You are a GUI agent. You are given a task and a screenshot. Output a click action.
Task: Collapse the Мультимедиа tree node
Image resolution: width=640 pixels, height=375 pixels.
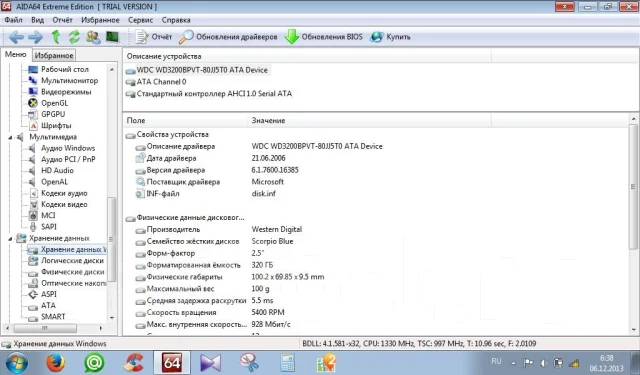(10, 138)
